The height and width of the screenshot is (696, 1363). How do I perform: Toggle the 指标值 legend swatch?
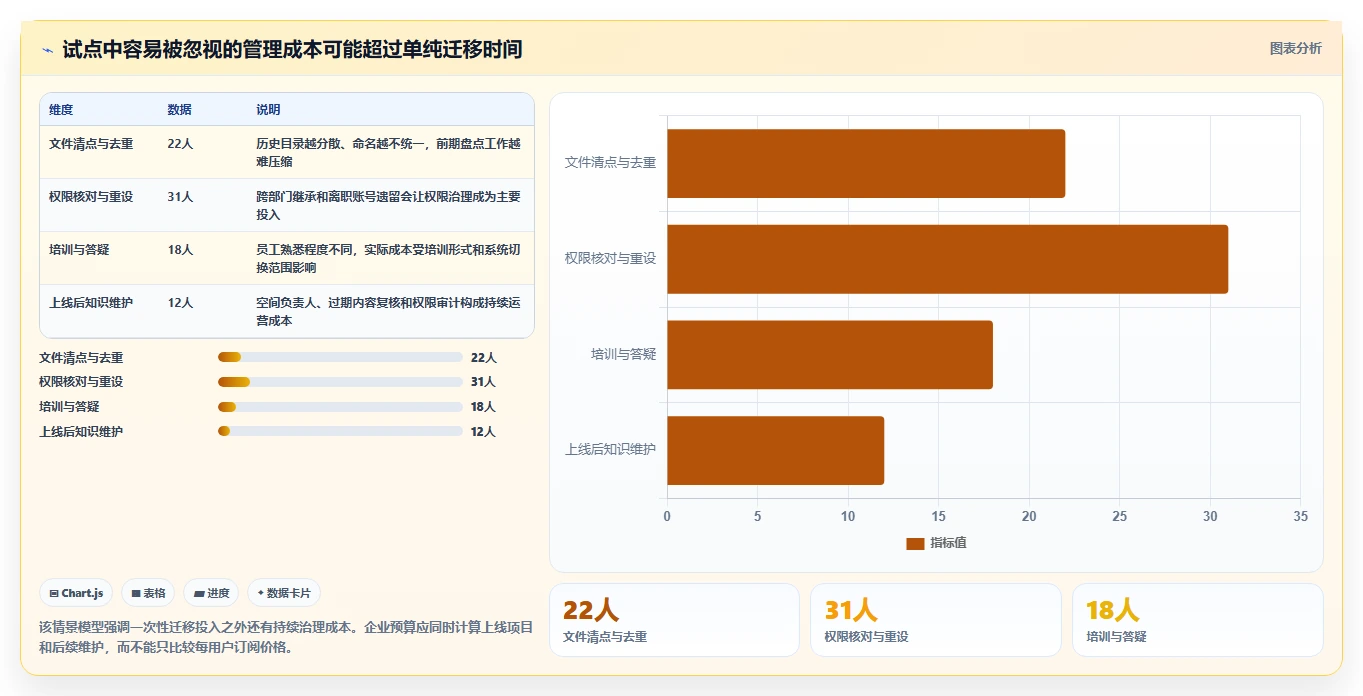[x=915, y=543]
